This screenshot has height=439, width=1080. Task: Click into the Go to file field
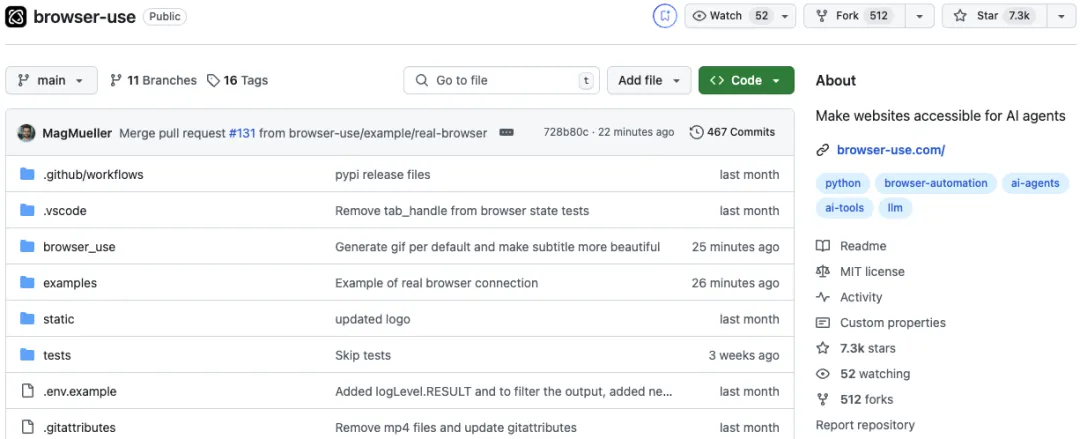click(x=501, y=81)
